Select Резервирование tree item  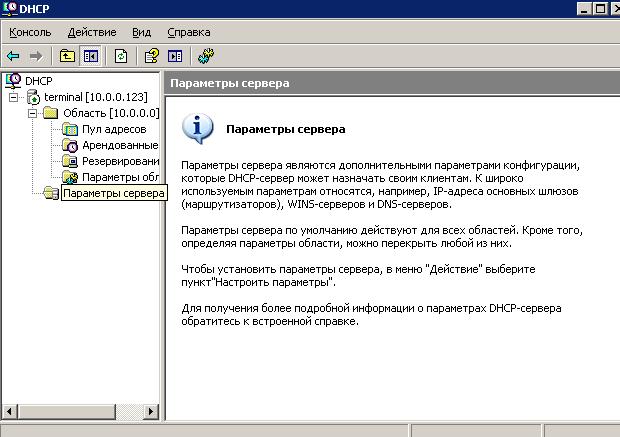[x=119, y=161]
